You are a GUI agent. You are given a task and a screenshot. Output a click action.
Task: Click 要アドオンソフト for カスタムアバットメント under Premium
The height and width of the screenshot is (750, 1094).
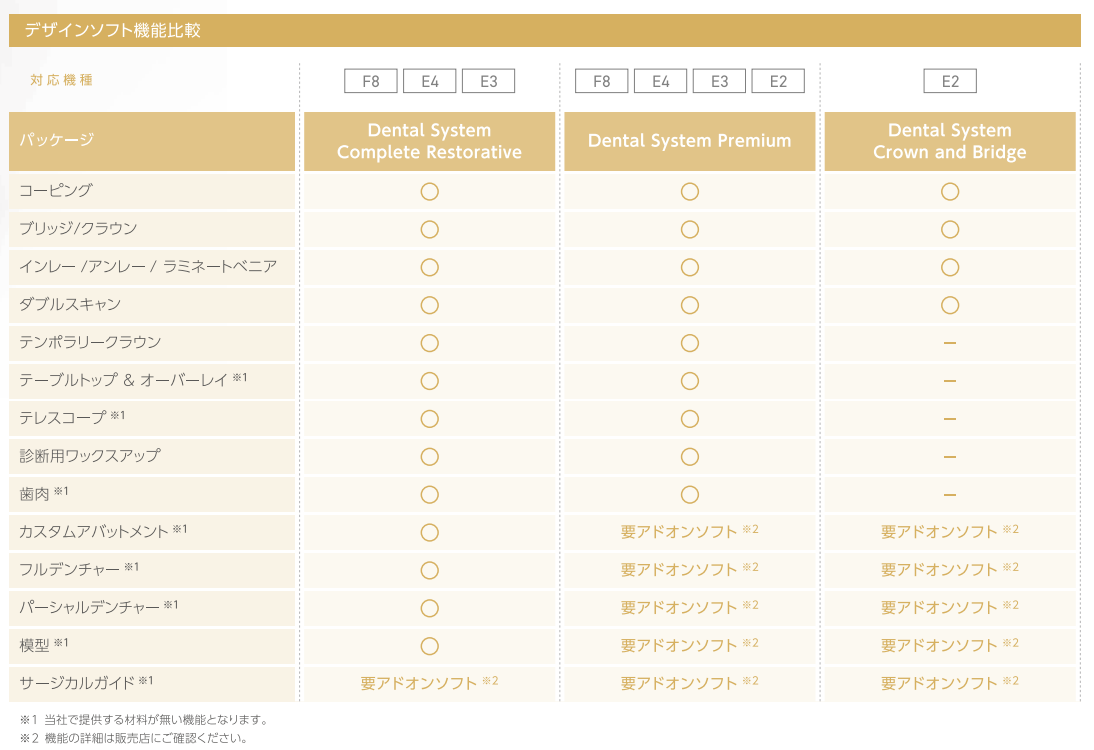[680, 532]
